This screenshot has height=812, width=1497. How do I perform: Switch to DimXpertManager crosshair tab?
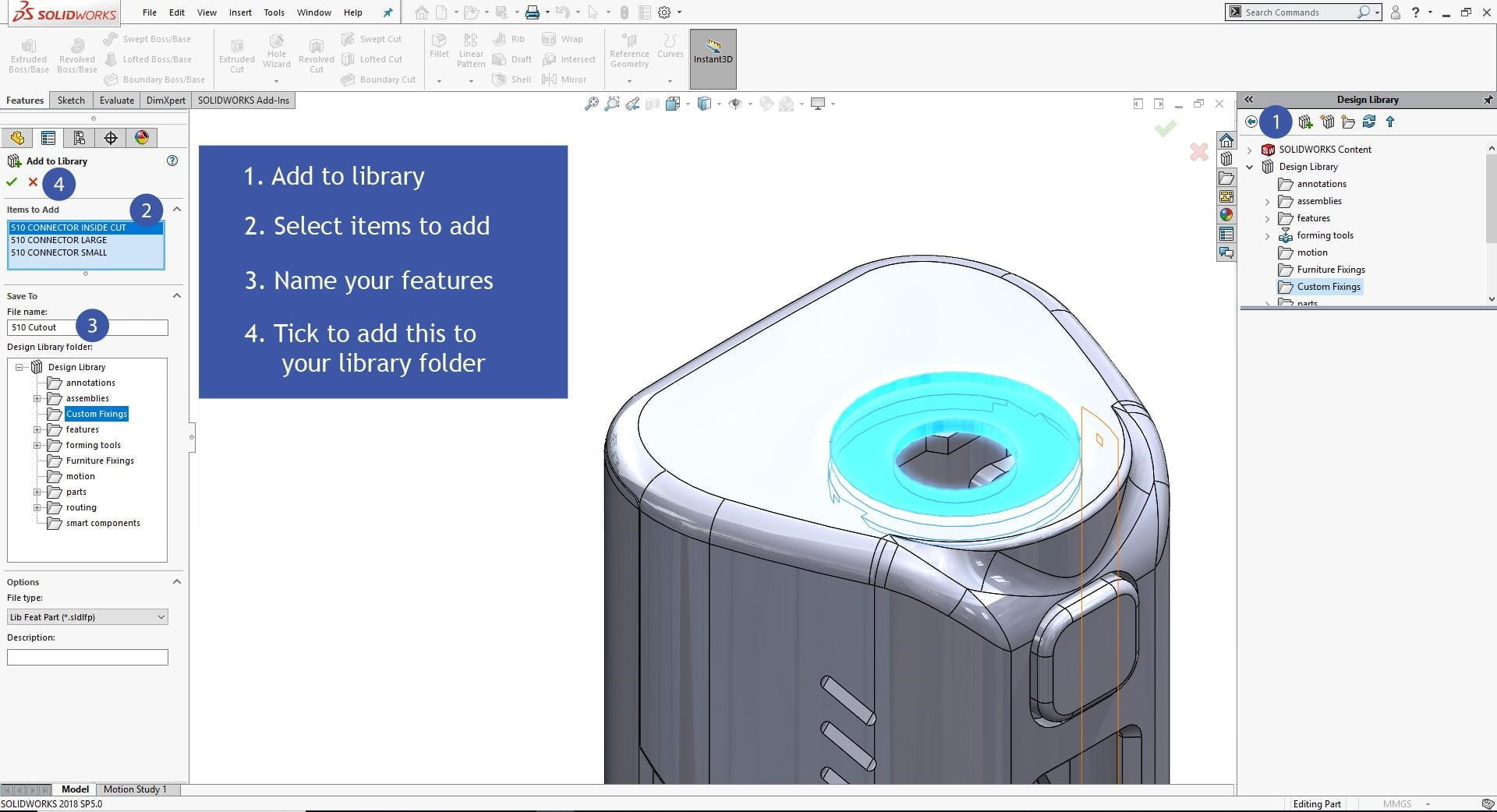[111, 138]
